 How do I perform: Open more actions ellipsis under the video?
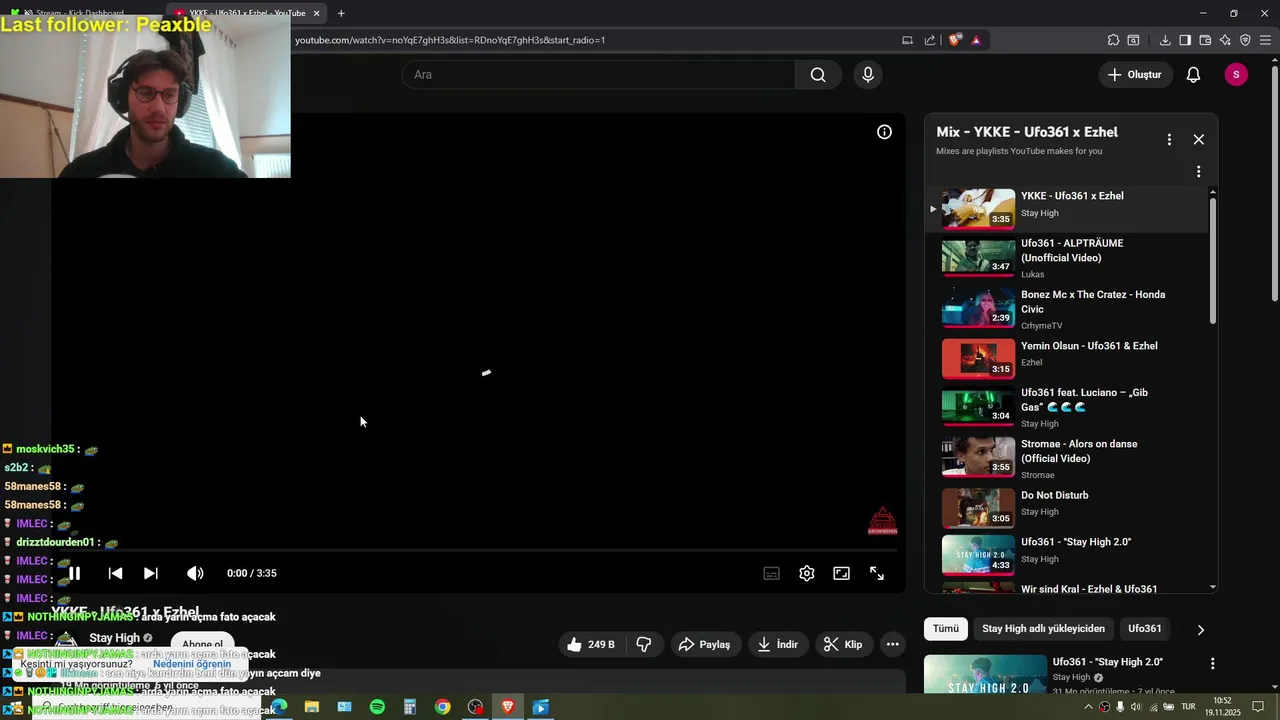[893, 645]
